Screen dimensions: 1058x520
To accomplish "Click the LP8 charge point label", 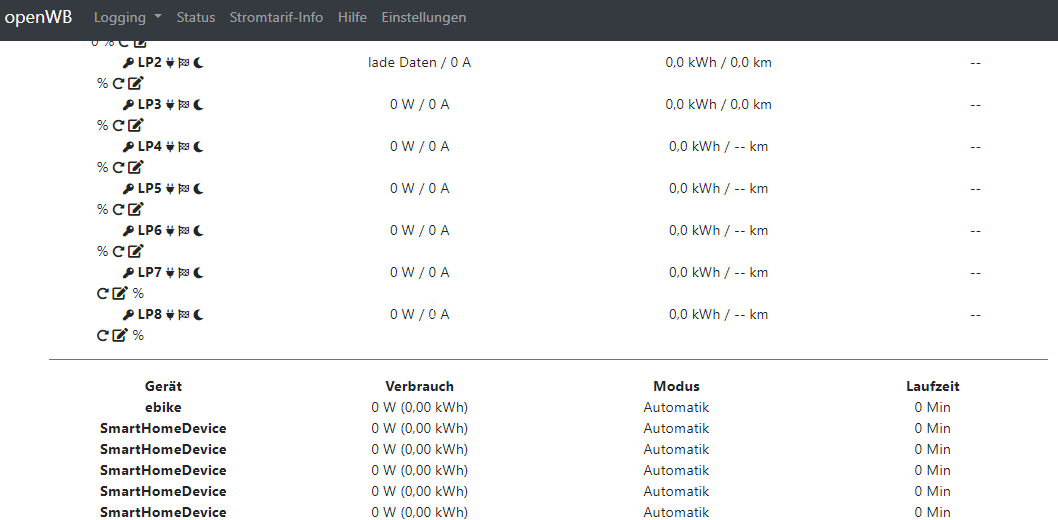I will [x=150, y=315].
